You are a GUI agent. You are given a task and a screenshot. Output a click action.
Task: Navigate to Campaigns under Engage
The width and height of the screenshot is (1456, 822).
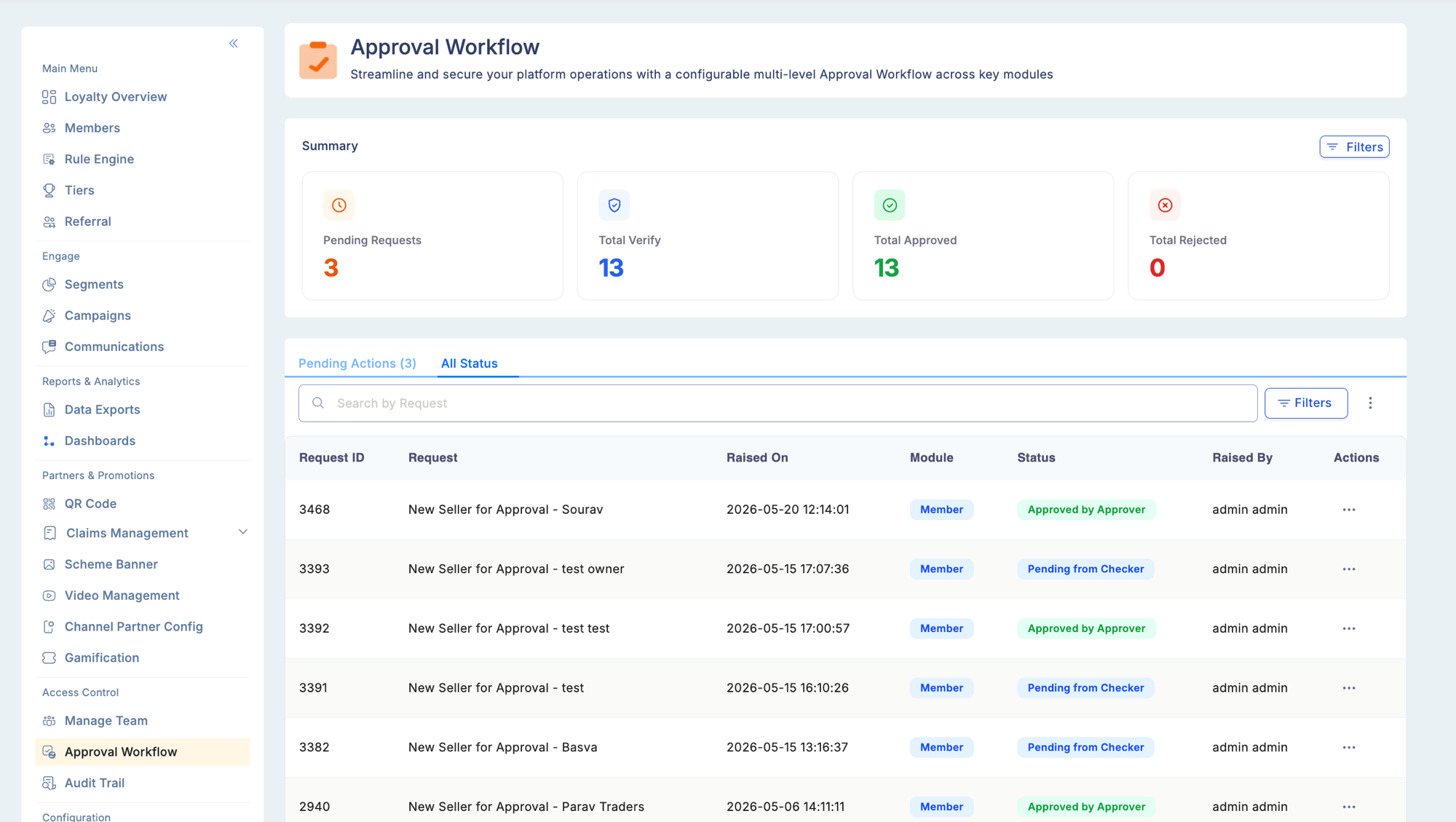(x=98, y=316)
